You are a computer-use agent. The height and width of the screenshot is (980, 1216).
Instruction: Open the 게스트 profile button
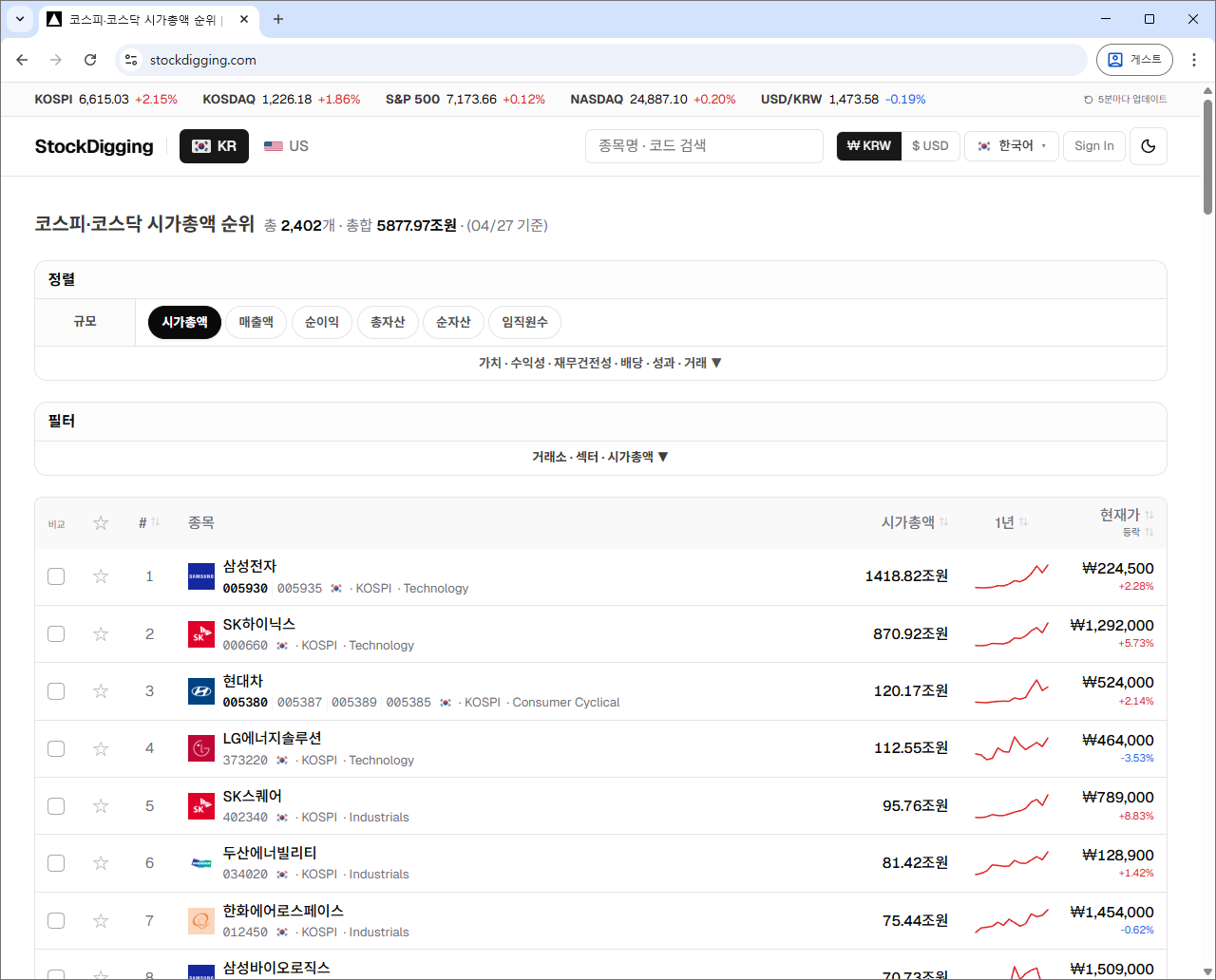pos(1134,60)
